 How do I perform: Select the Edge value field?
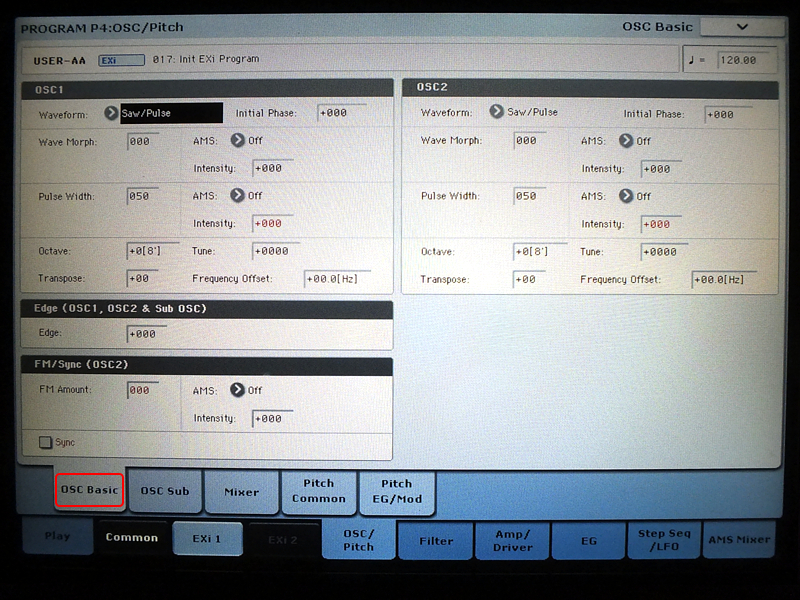click(146, 334)
